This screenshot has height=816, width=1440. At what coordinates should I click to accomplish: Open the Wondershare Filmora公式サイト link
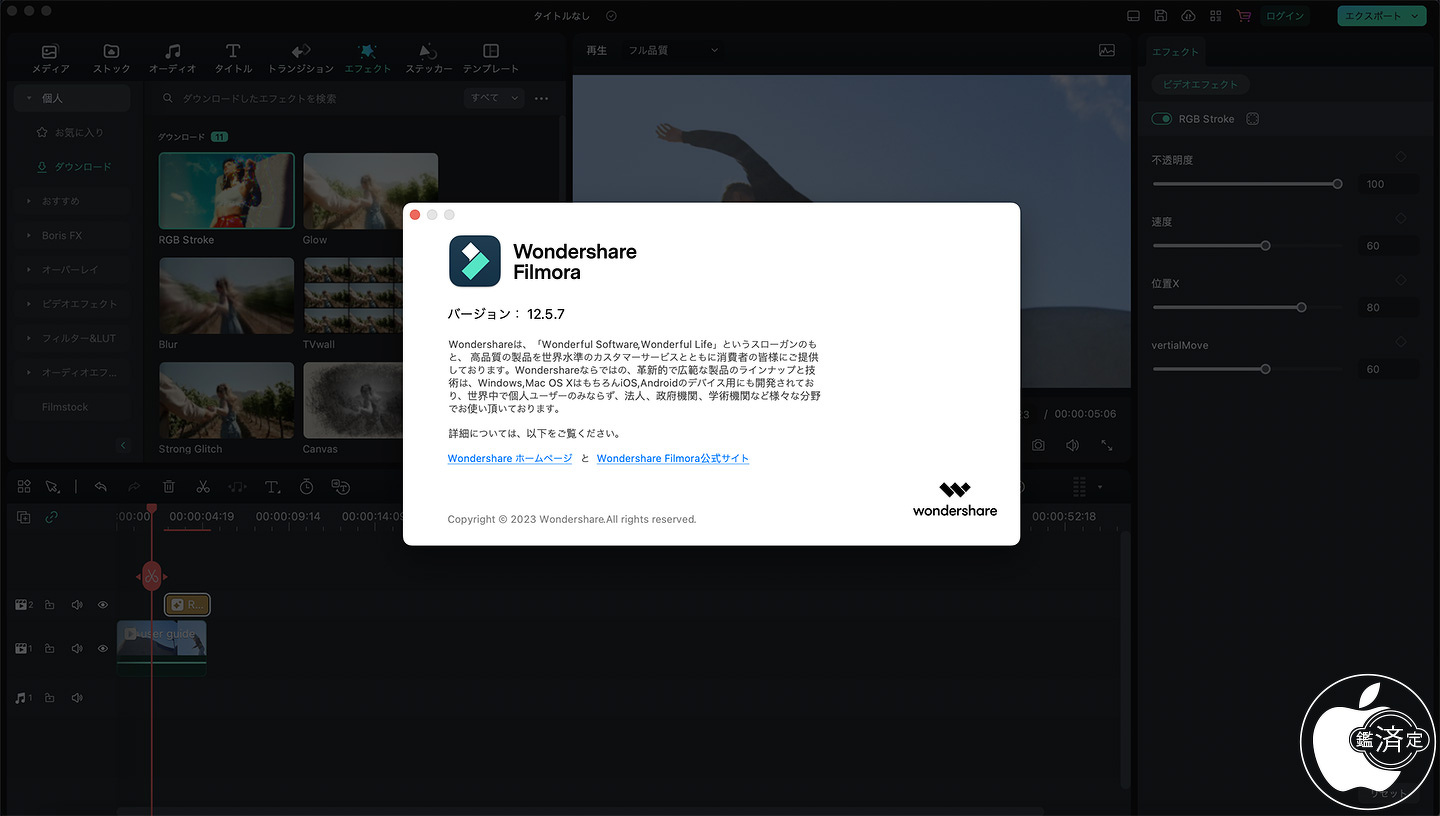coord(673,458)
